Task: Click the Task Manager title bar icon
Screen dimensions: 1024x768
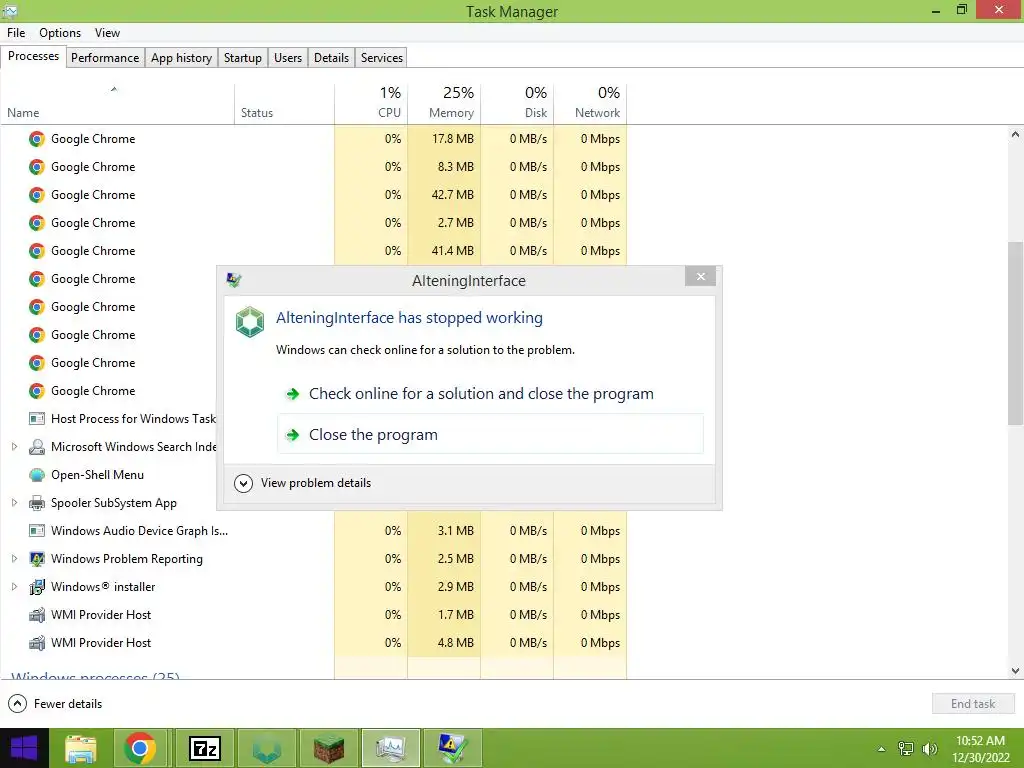Action: tap(10, 10)
